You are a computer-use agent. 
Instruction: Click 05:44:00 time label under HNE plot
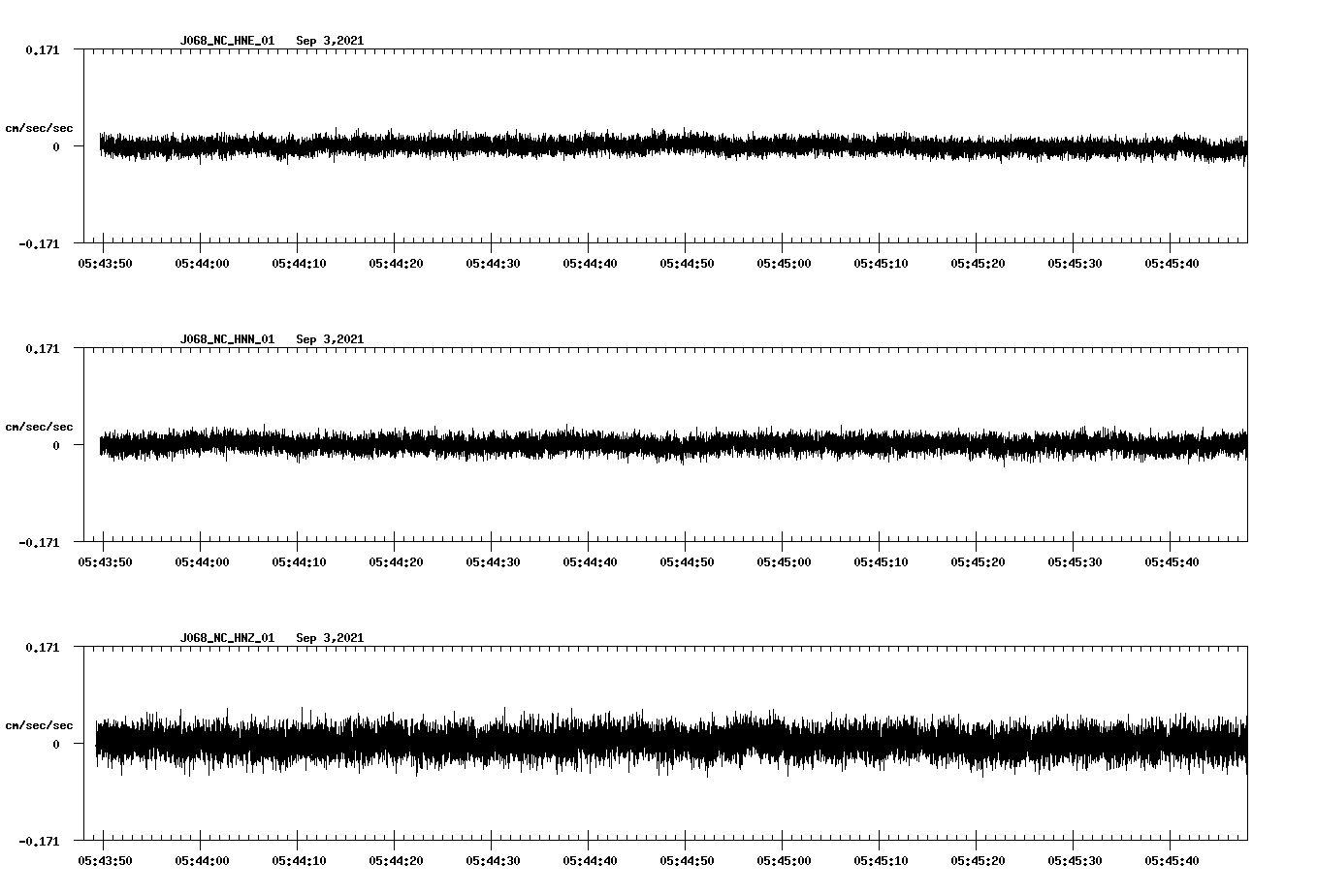point(202,264)
